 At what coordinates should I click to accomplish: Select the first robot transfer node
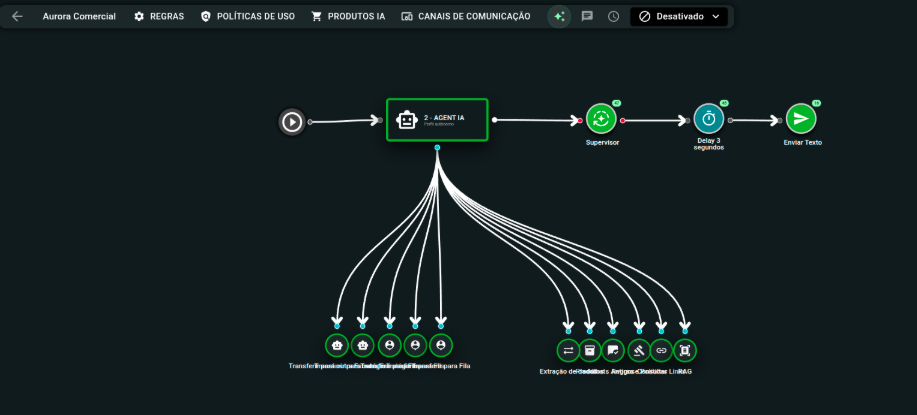point(337,345)
